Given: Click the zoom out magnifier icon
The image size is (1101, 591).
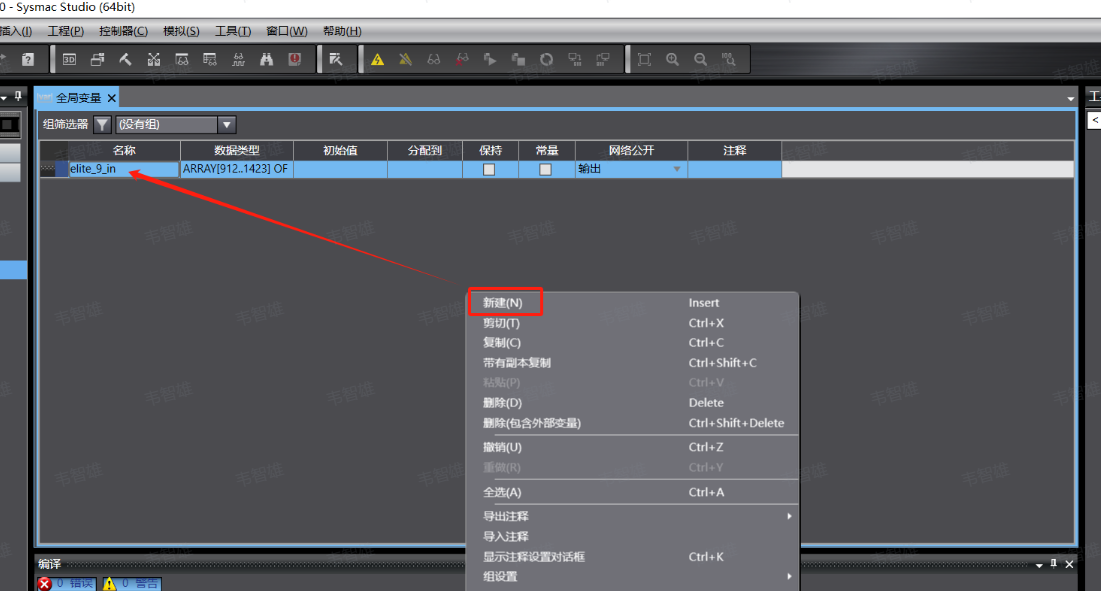Looking at the screenshot, I should tap(700, 60).
